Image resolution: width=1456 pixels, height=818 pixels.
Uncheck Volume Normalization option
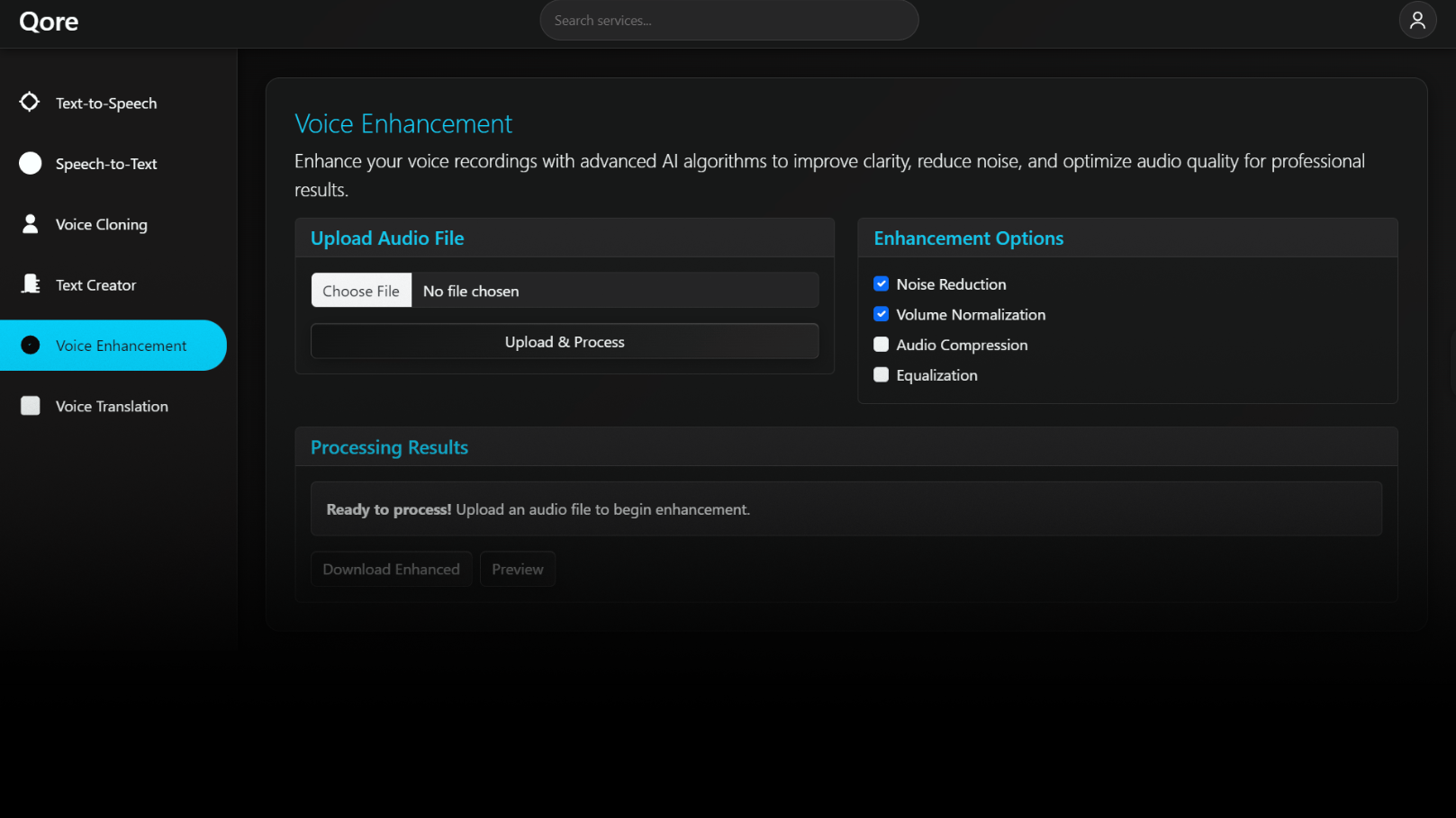click(881, 314)
